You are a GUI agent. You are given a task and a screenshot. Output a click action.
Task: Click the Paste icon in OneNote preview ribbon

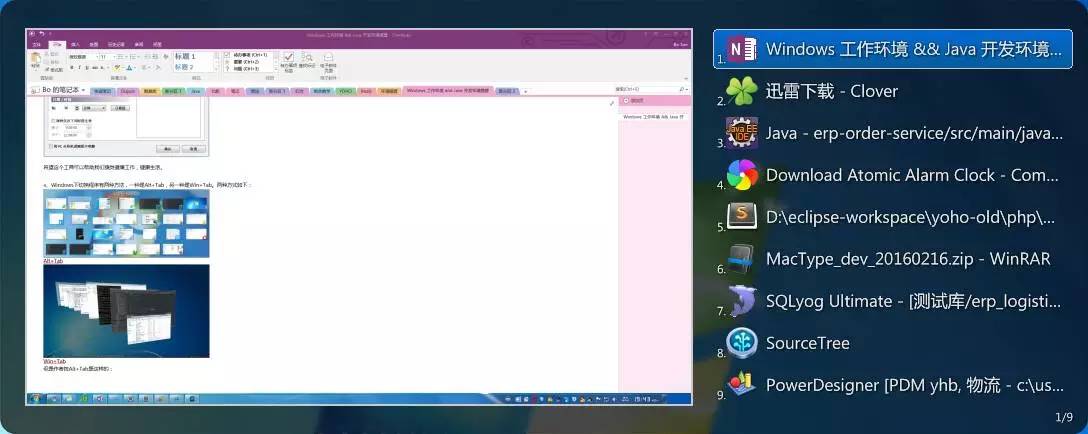pyautogui.click(x=35, y=58)
